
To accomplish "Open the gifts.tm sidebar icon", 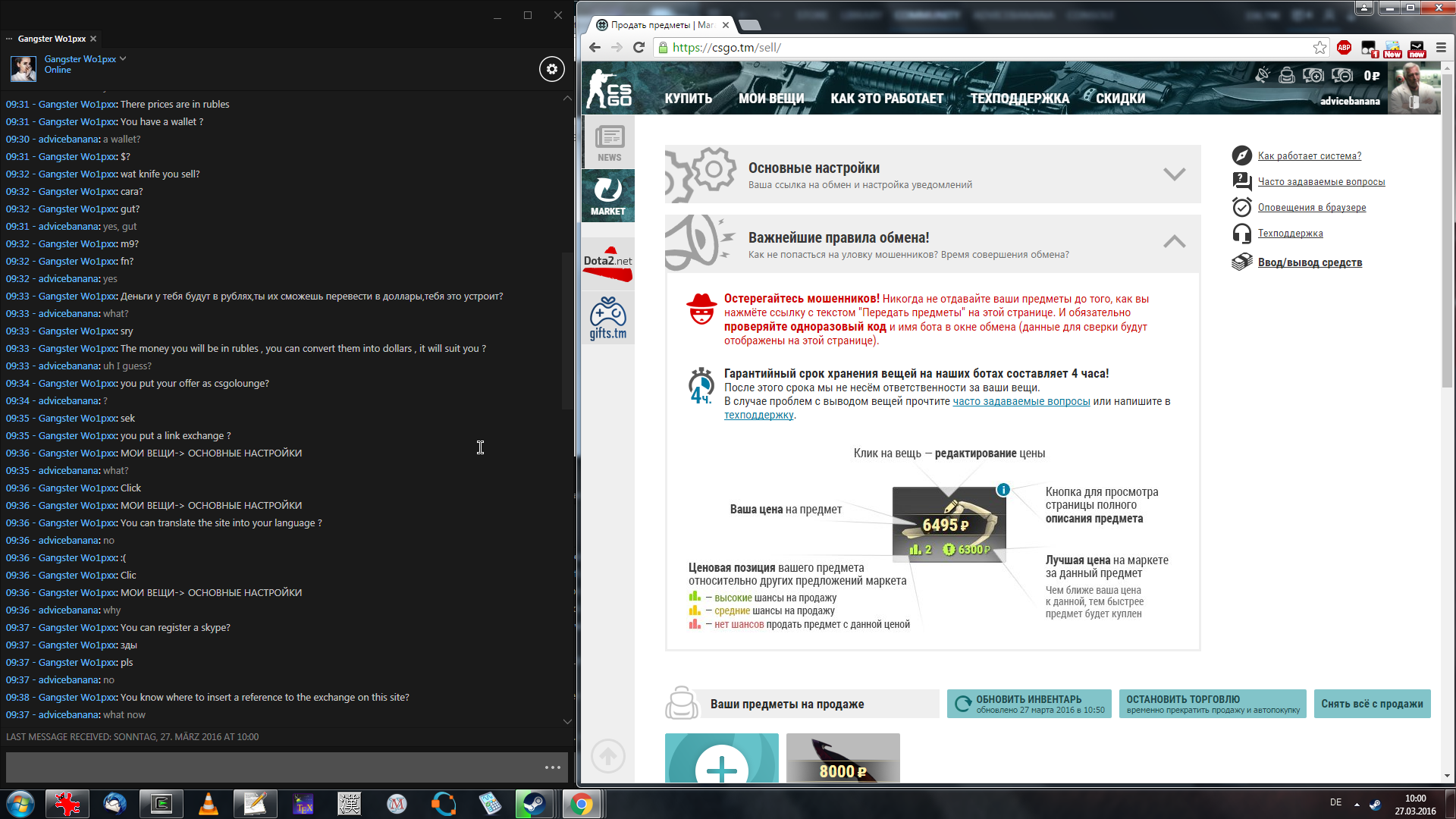I will pos(608,318).
